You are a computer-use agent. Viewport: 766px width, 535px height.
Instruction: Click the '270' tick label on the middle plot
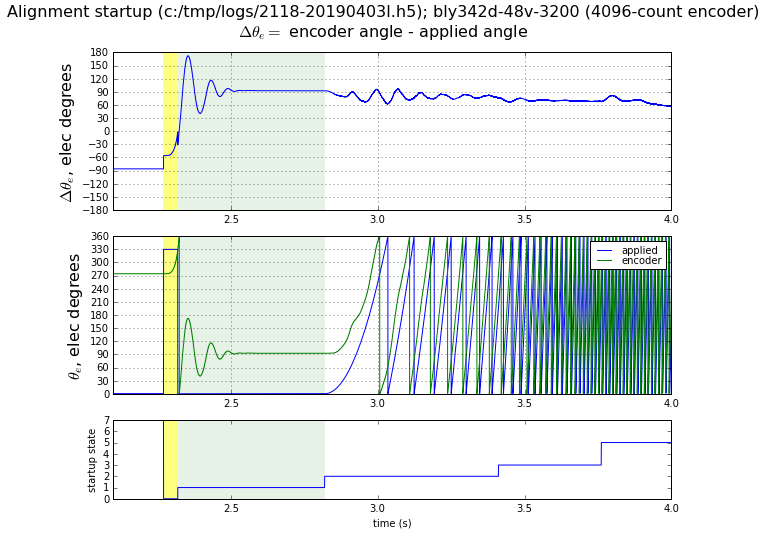click(x=99, y=276)
